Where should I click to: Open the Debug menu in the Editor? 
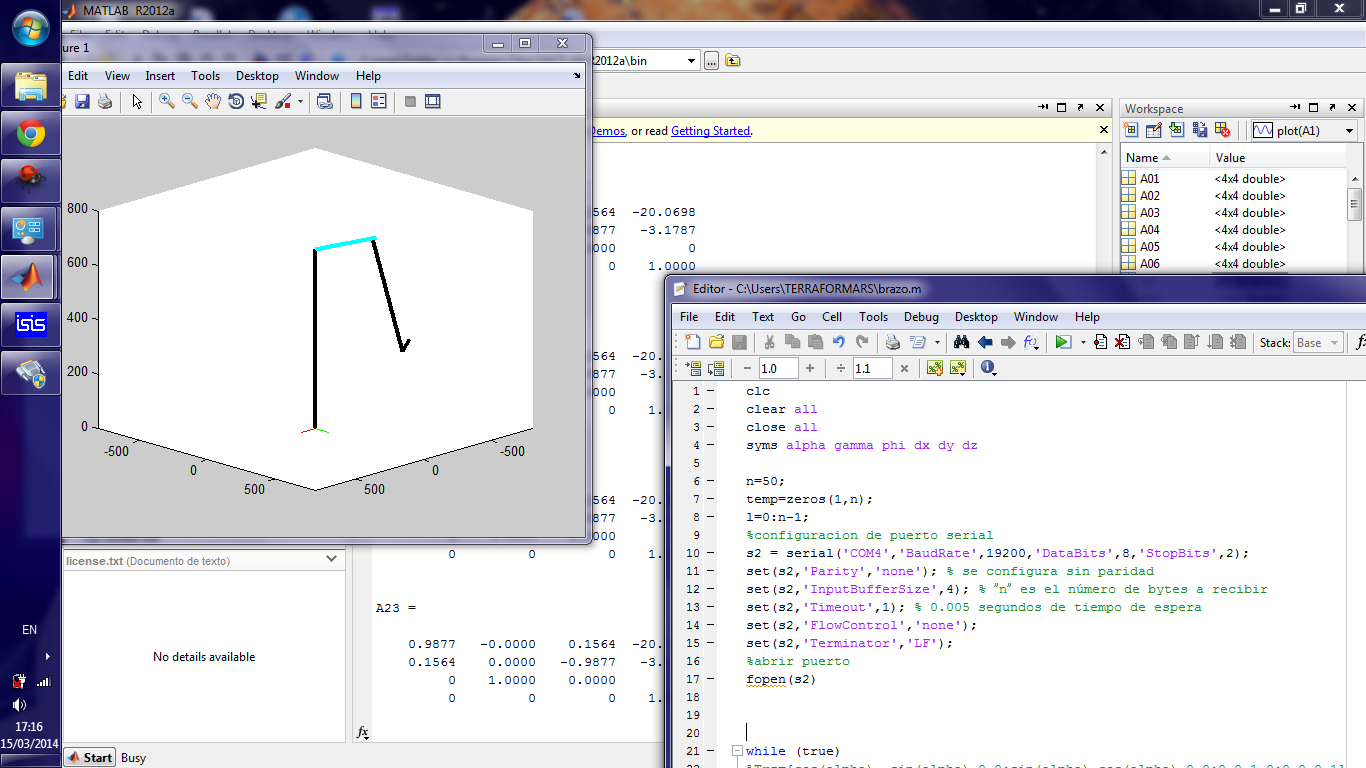(920, 317)
